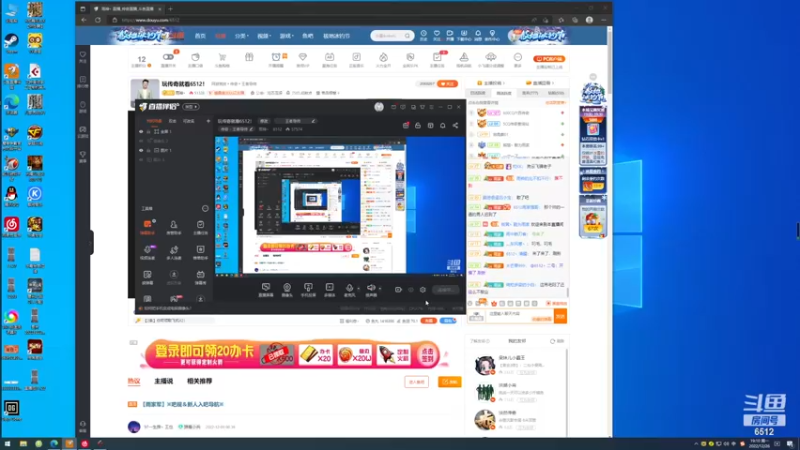The width and height of the screenshot is (800, 450).
Task: Click the heart follow icon in Douyu header
Action: 437,34
